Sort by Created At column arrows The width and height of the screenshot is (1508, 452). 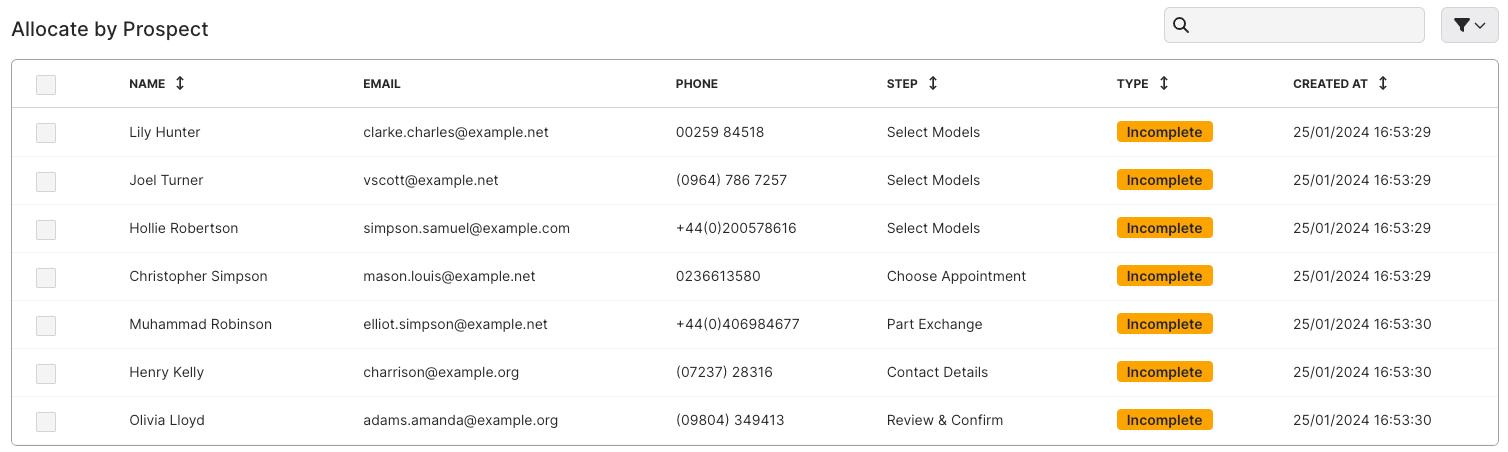tap(1383, 84)
